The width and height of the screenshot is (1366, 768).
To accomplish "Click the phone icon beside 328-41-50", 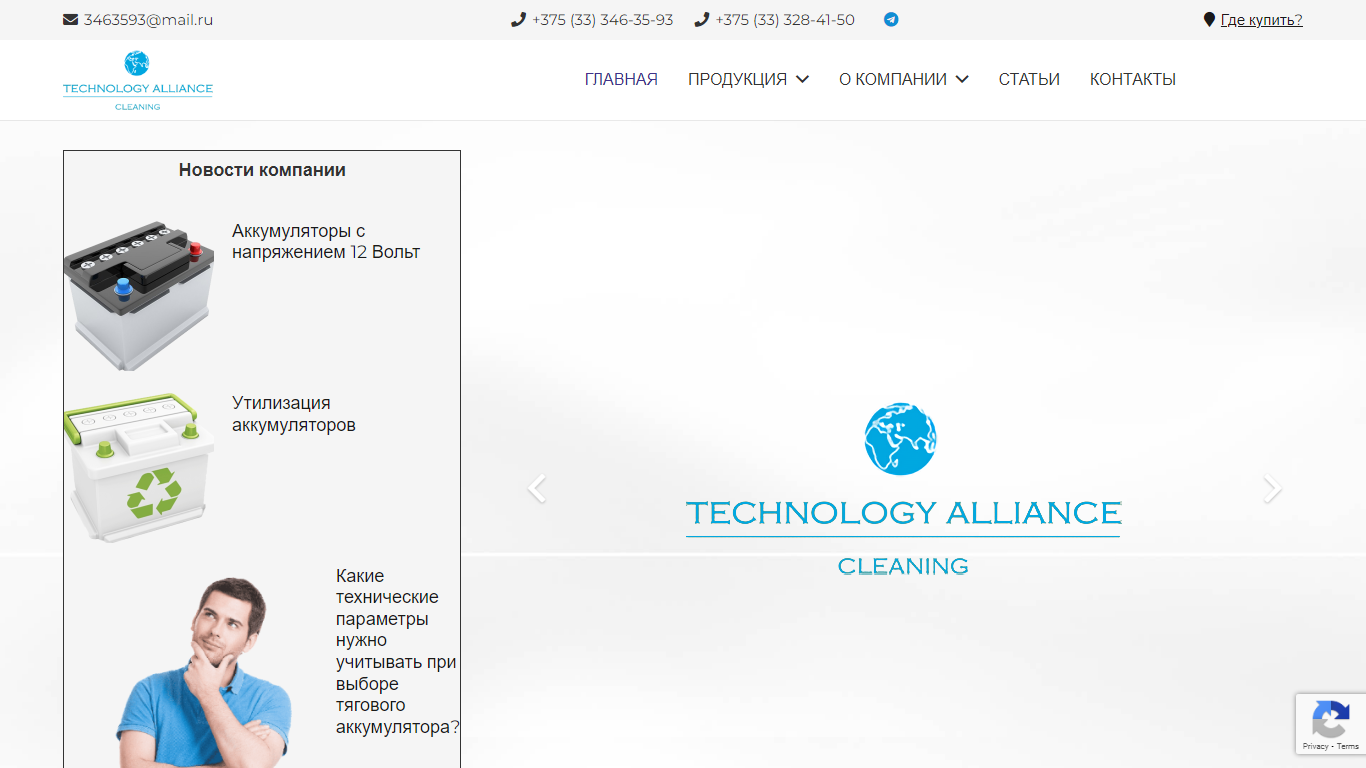I will click(x=701, y=20).
